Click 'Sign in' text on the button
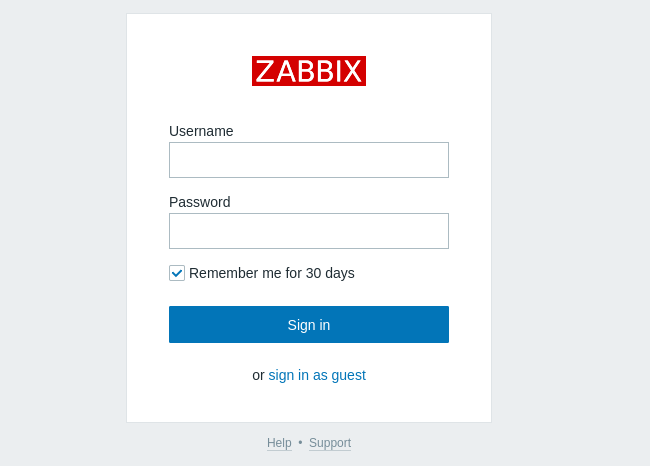The image size is (650, 466). pyautogui.click(x=309, y=325)
